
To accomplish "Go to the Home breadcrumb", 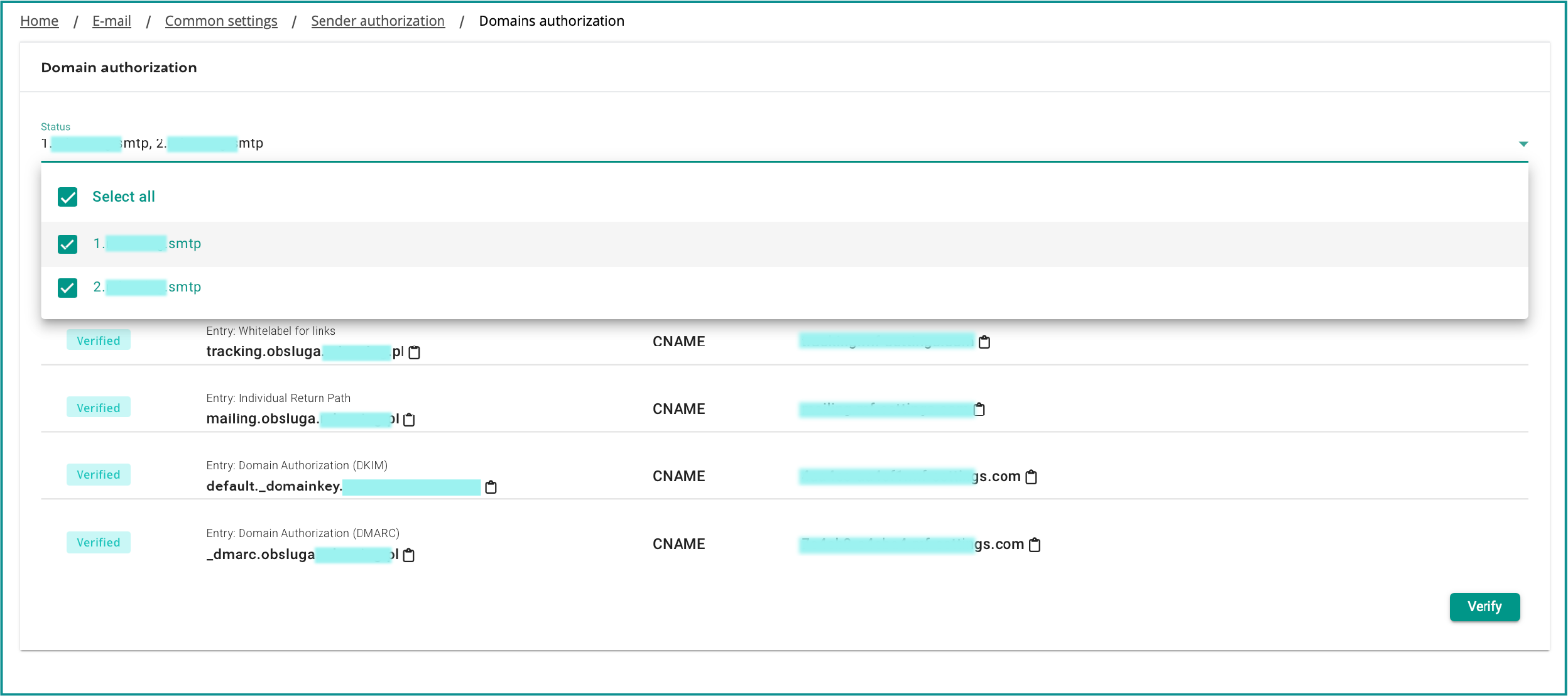I will 39,21.
